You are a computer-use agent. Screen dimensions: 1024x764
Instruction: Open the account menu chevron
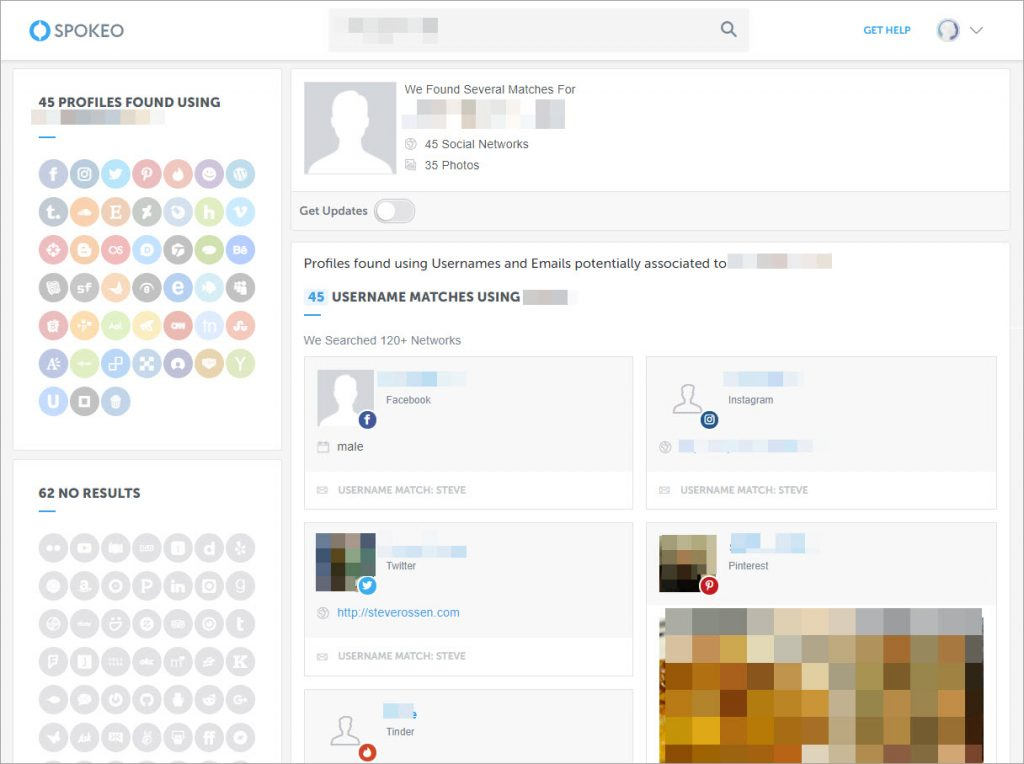click(976, 30)
